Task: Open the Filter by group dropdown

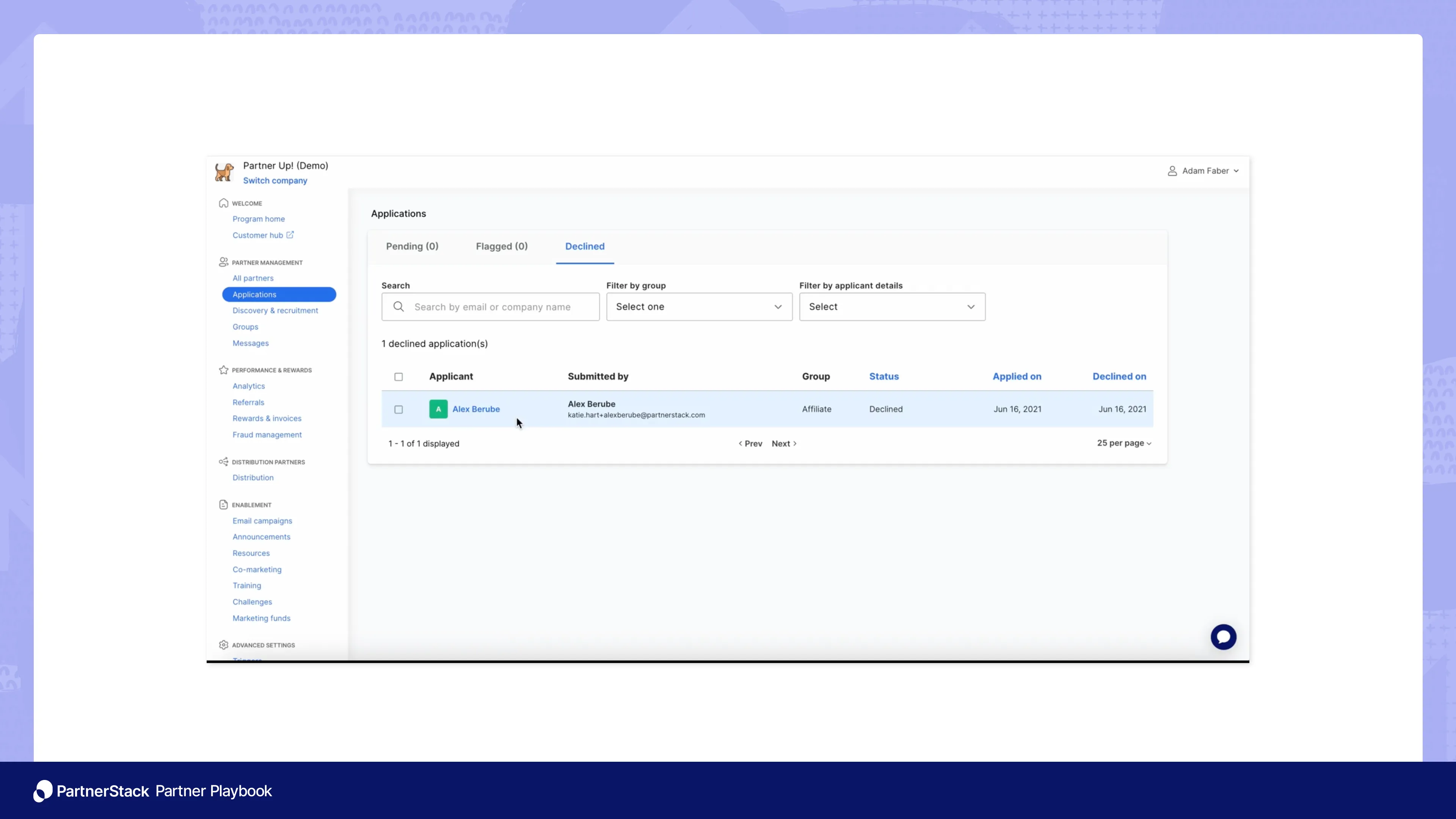Action: (x=698, y=307)
